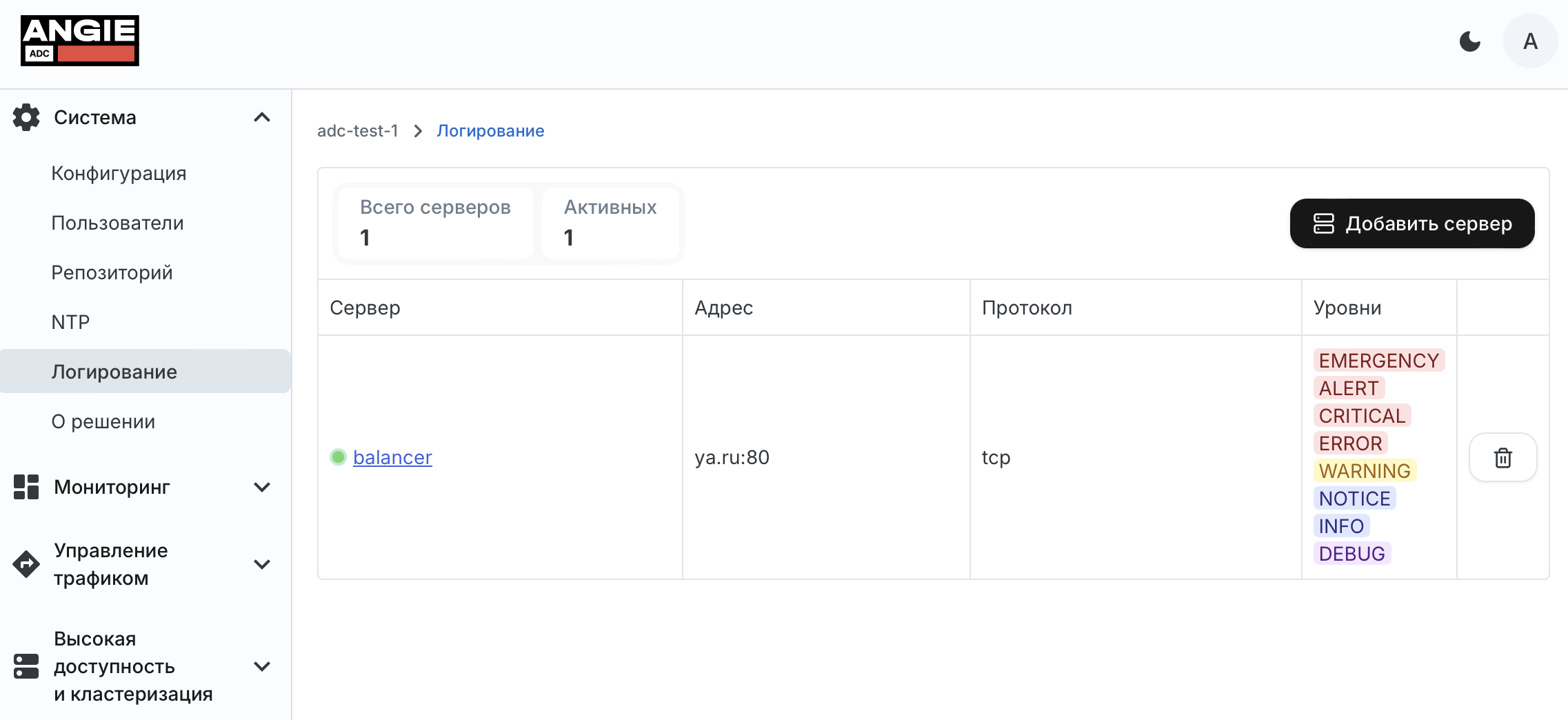The width and height of the screenshot is (1568, 720).
Task: Open the user avatar menu
Action: tap(1530, 41)
